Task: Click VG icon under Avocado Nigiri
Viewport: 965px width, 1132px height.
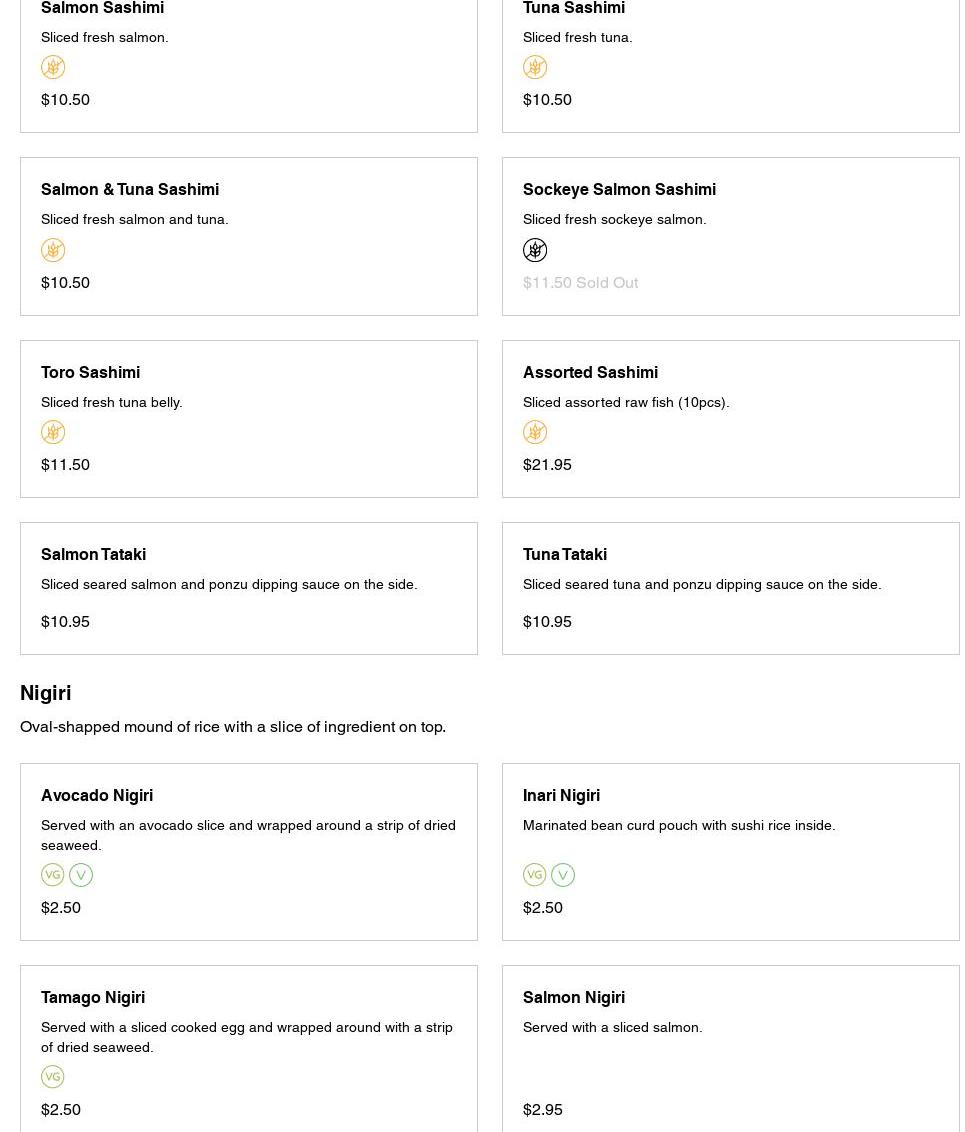Action: coord(53,875)
